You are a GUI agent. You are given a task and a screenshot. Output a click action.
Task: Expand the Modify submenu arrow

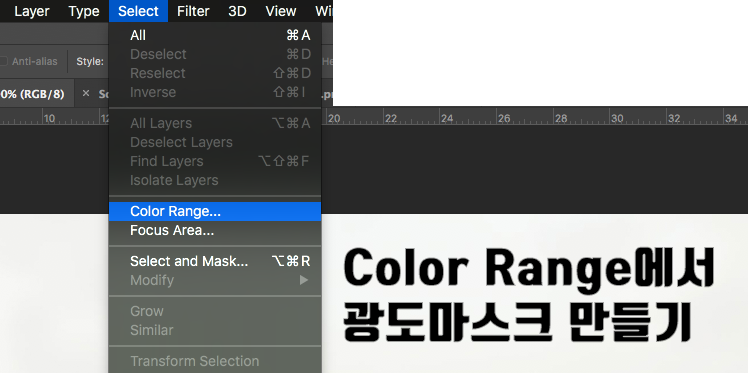tap(304, 280)
